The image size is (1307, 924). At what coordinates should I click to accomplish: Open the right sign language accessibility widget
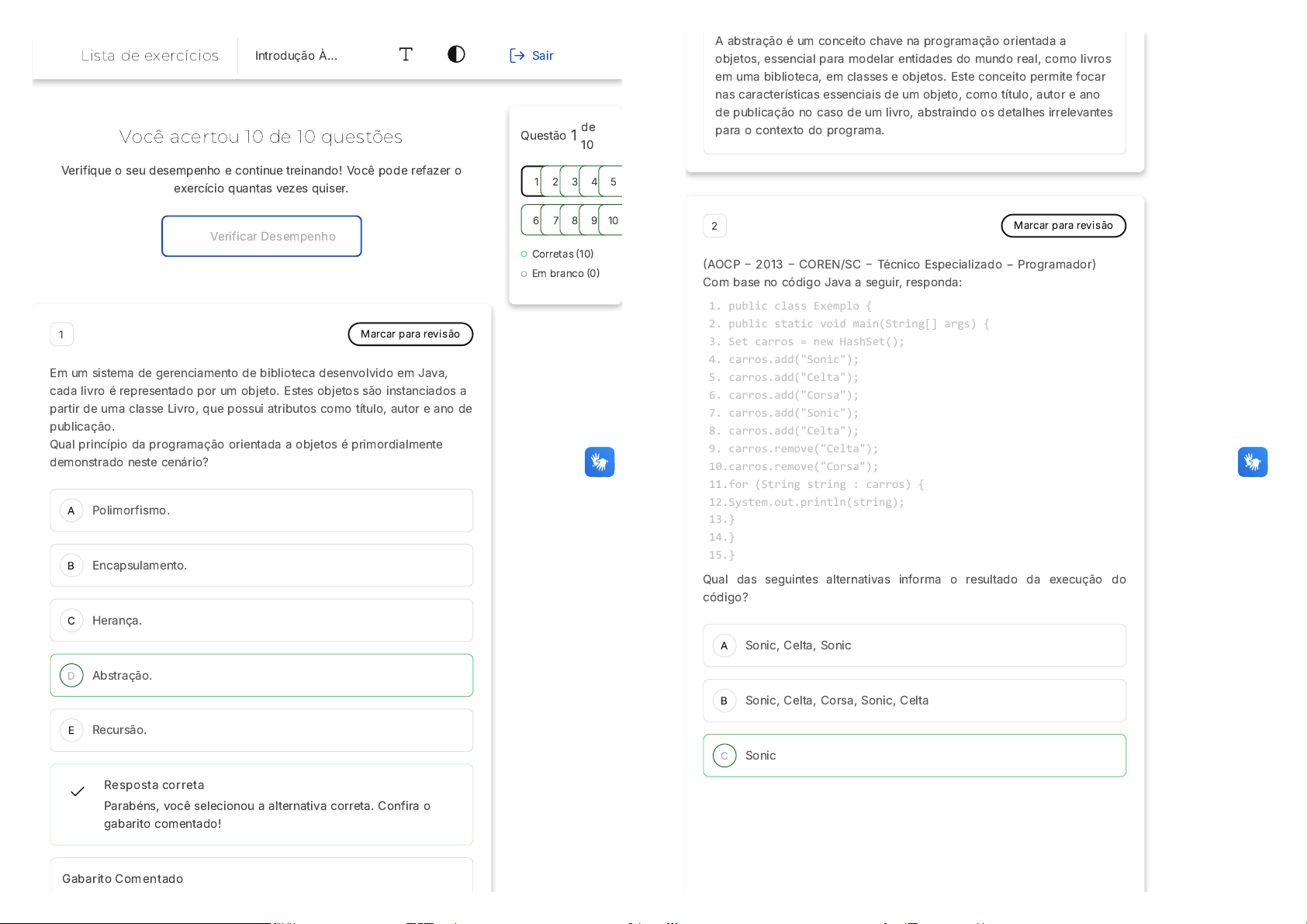click(1252, 462)
